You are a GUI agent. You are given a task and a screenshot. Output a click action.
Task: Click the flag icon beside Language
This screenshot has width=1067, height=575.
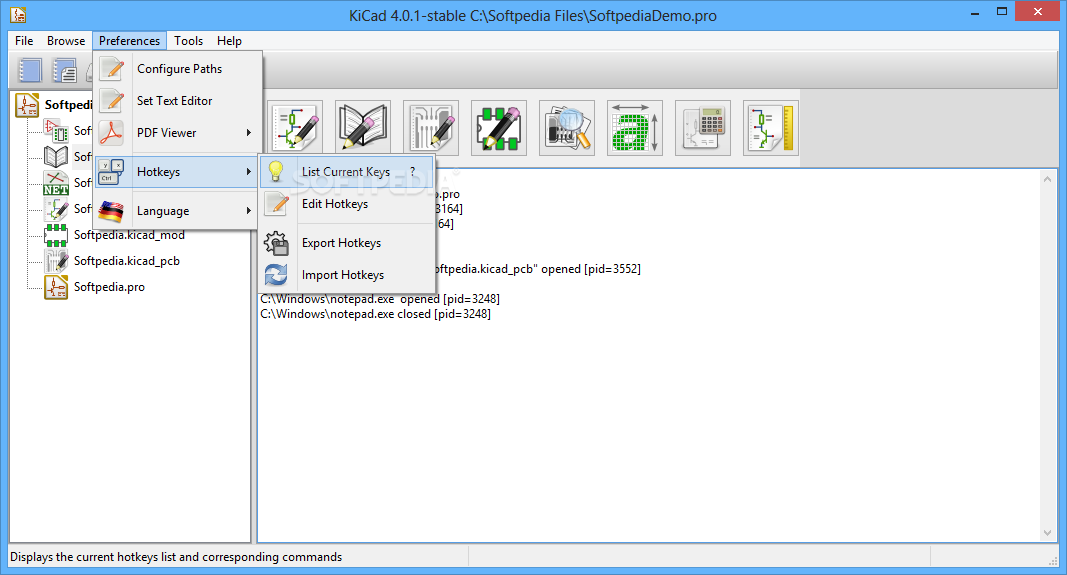point(111,211)
